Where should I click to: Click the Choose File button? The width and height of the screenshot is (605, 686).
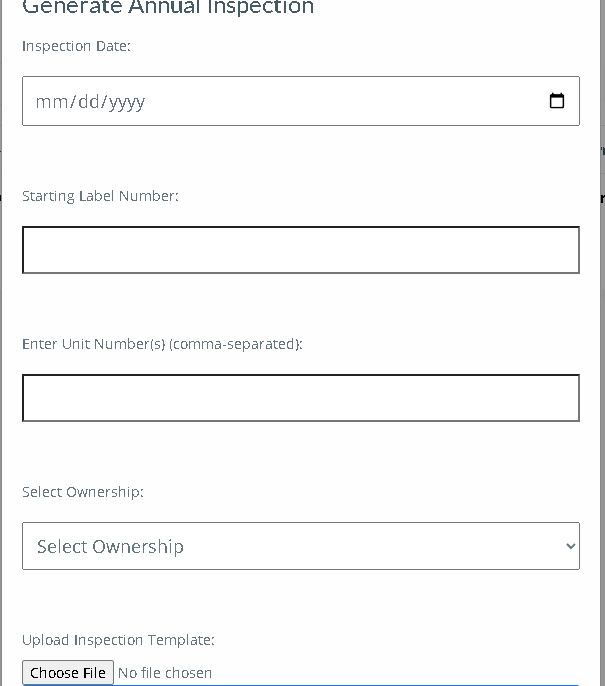pyautogui.click(x=68, y=672)
